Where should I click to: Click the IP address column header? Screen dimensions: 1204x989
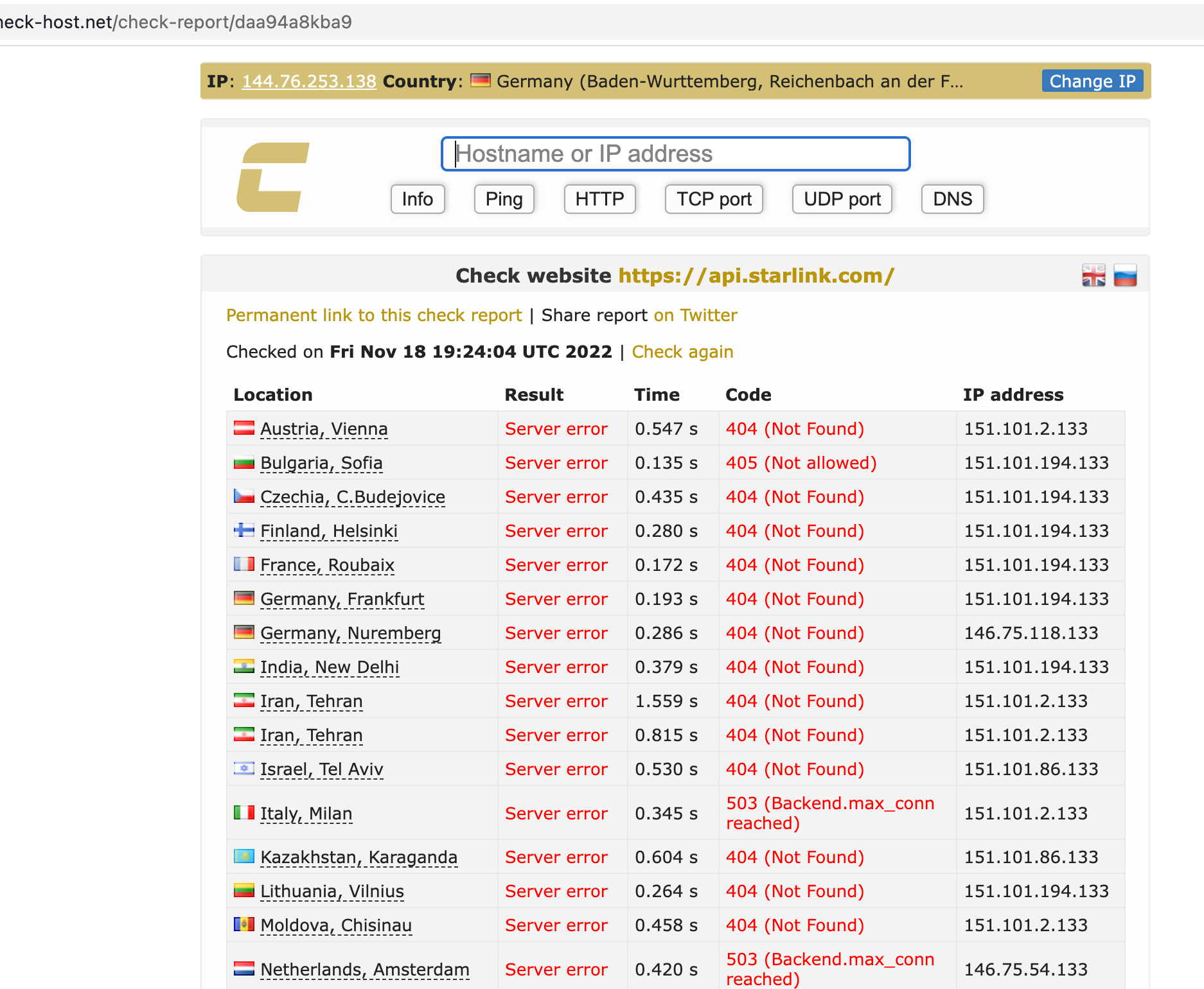(x=1013, y=395)
